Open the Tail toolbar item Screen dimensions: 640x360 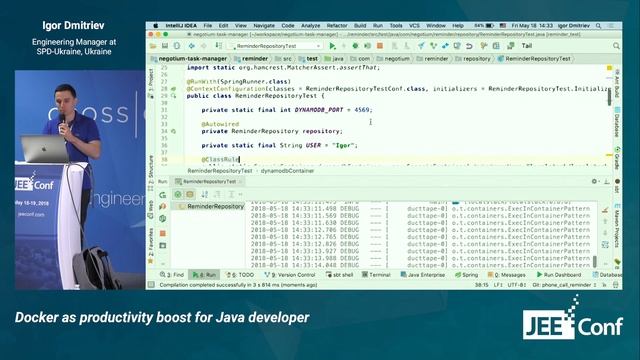point(527,46)
